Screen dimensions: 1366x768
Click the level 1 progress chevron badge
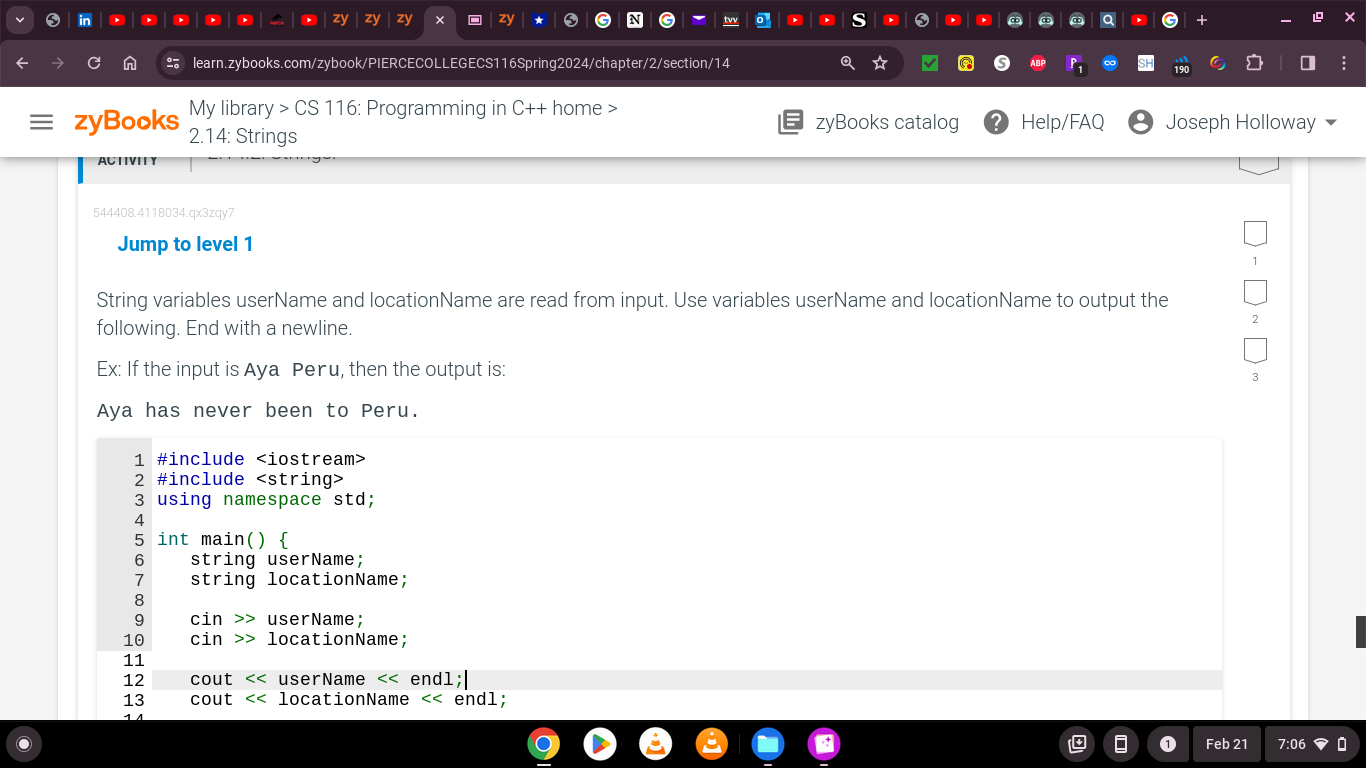[1255, 234]
